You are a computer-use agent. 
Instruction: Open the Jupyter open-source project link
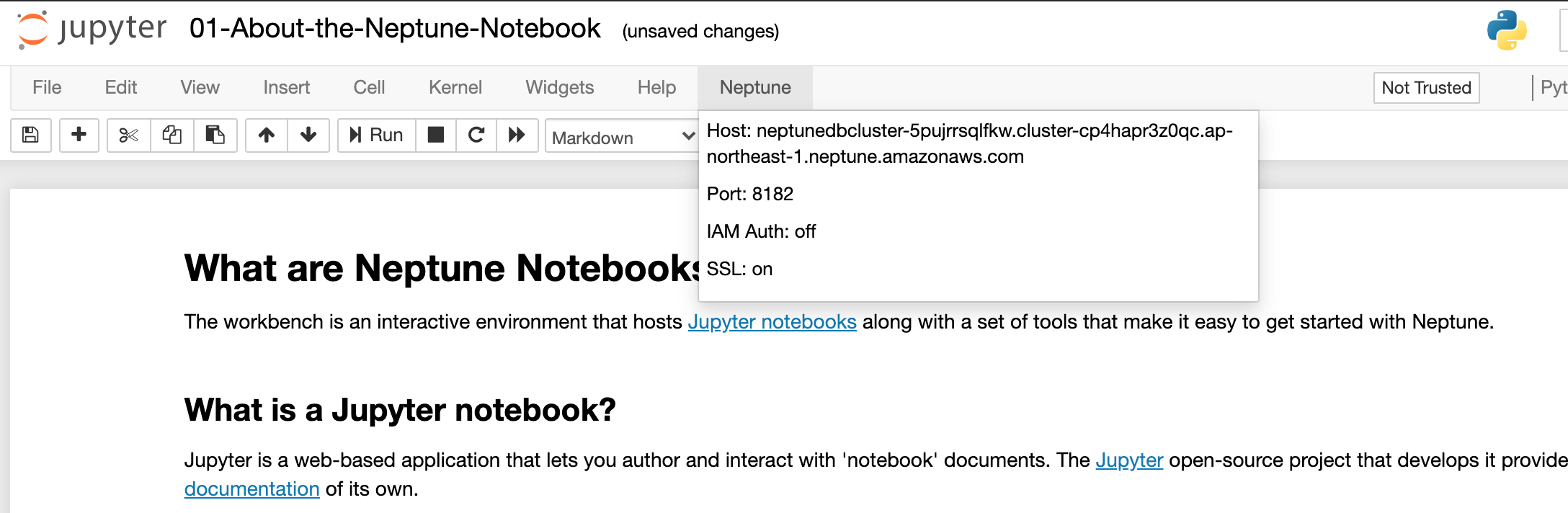coord(1129,460)
